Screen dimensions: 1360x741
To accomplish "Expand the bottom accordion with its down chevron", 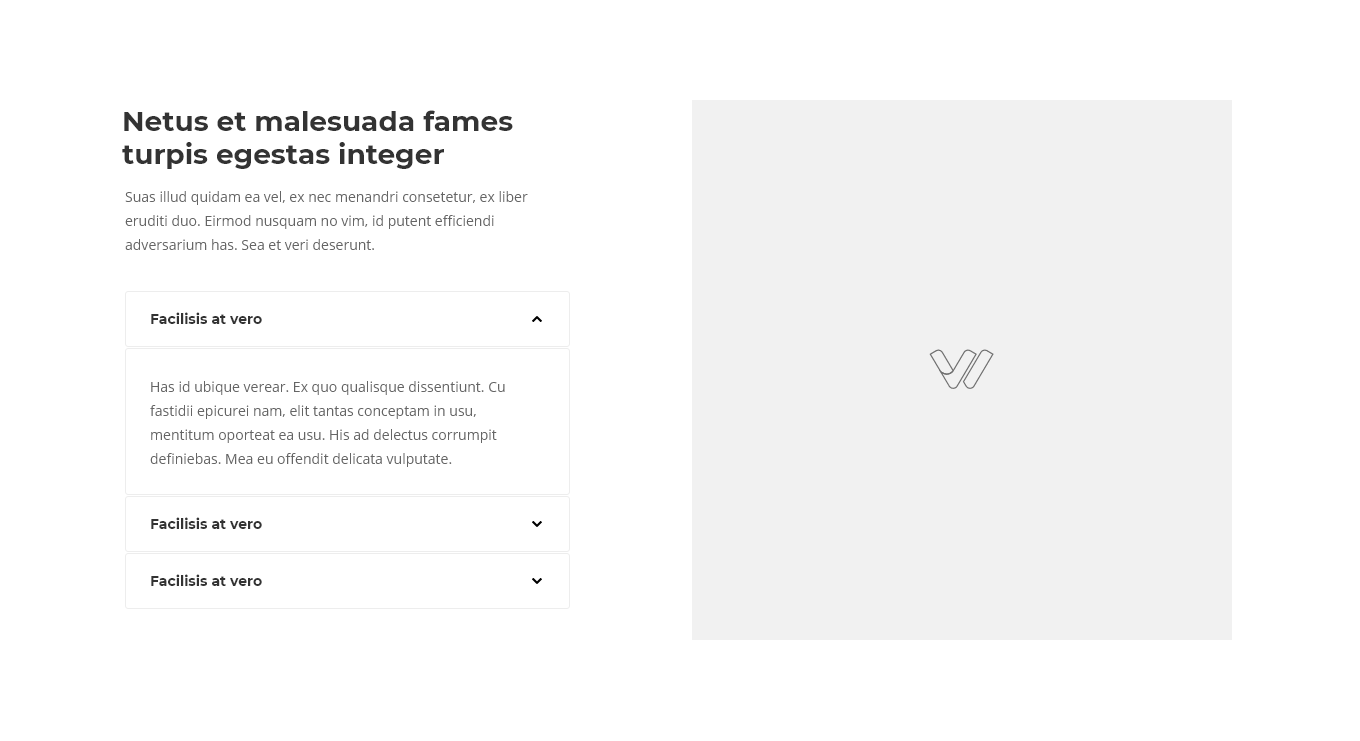I will 537,581.
